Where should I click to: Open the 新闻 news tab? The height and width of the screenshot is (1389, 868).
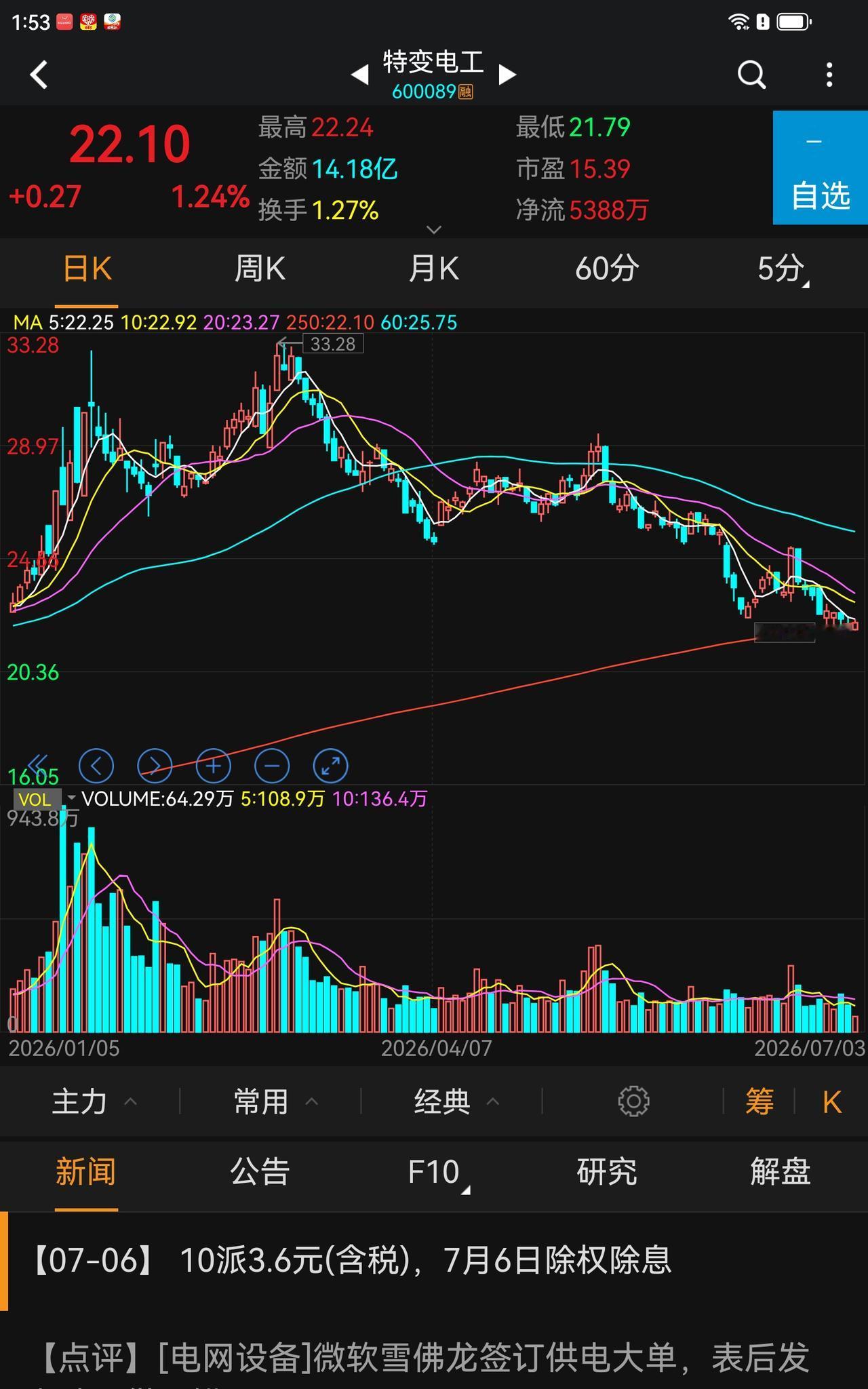coord(86,1173)
